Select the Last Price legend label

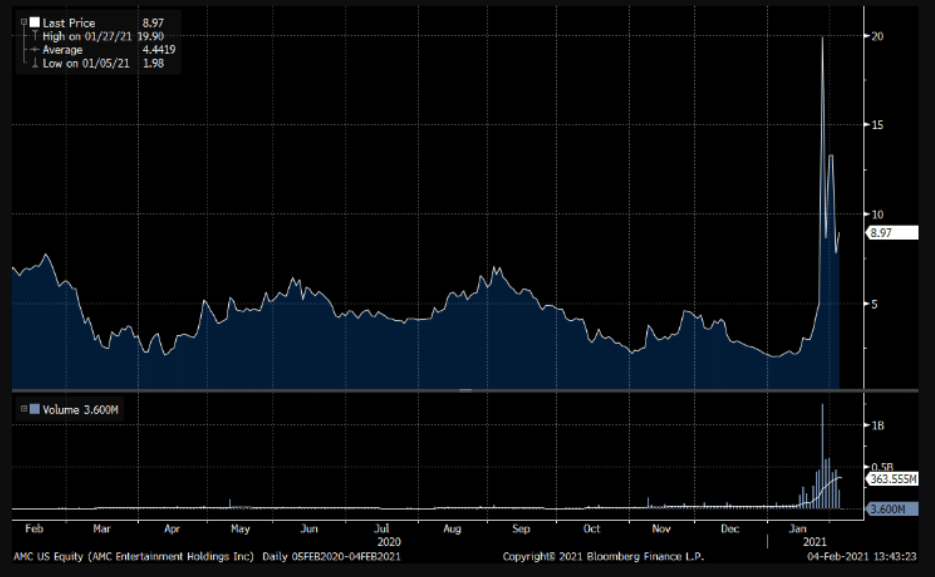tap(69, 23)
